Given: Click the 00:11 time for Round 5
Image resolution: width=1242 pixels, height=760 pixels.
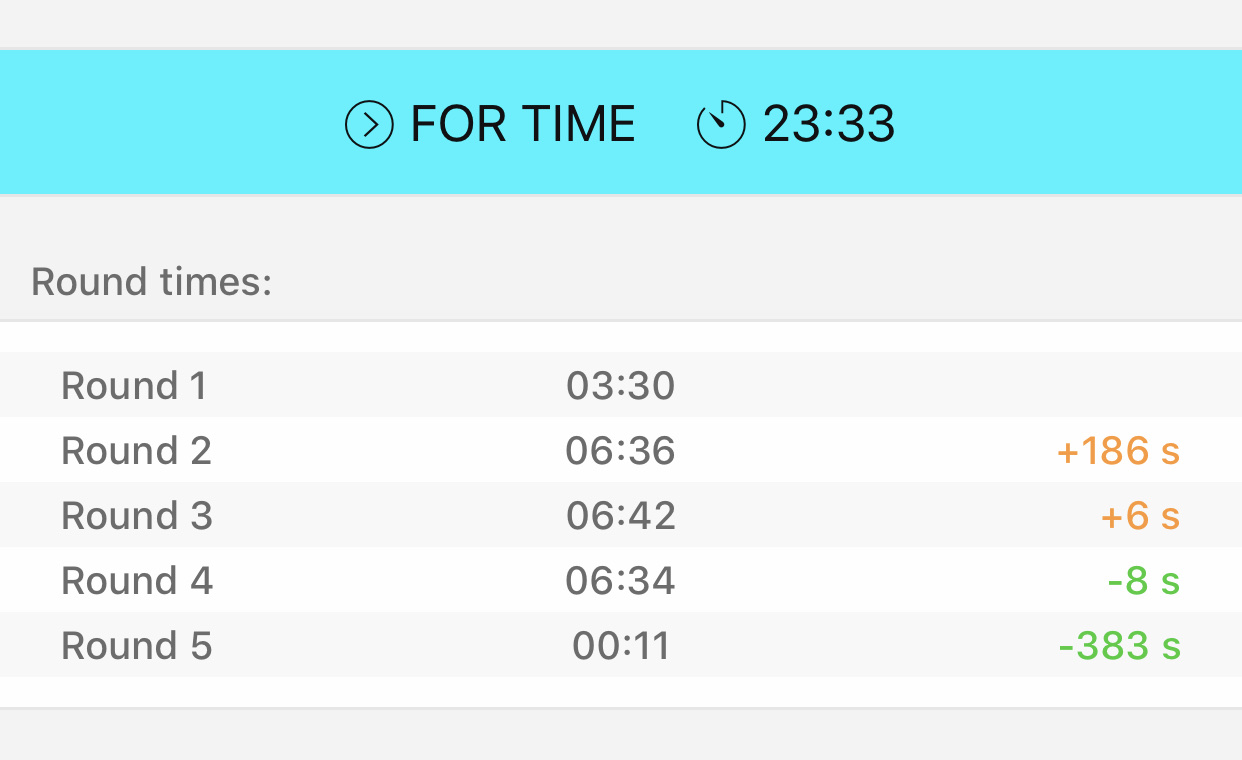Looking at the screenshot, I should pyautogui.click(x=621, y=646).
